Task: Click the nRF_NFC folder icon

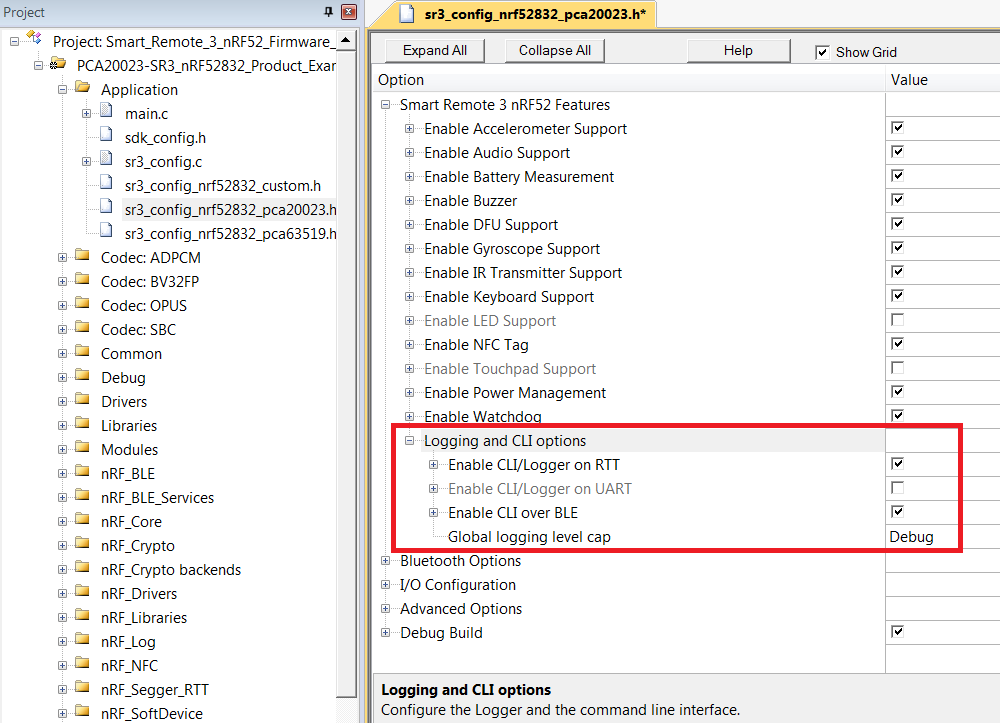Action: 82,664
